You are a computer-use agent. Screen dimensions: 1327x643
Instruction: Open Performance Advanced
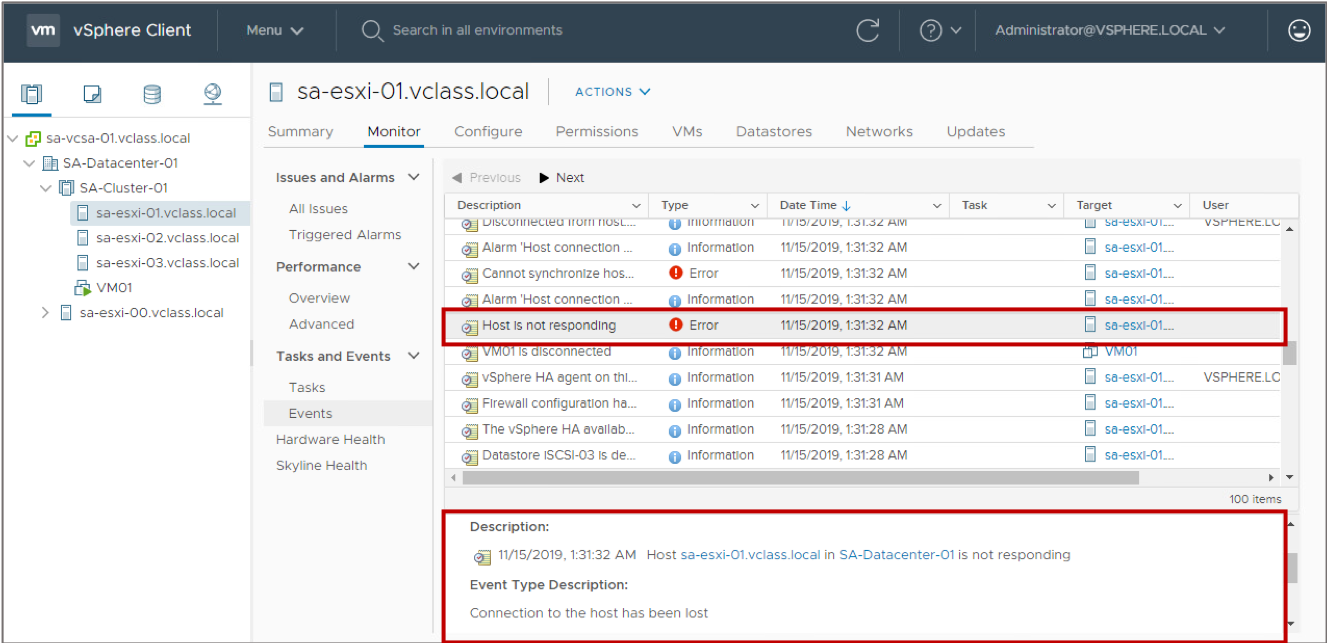click(x=322, y=324)
